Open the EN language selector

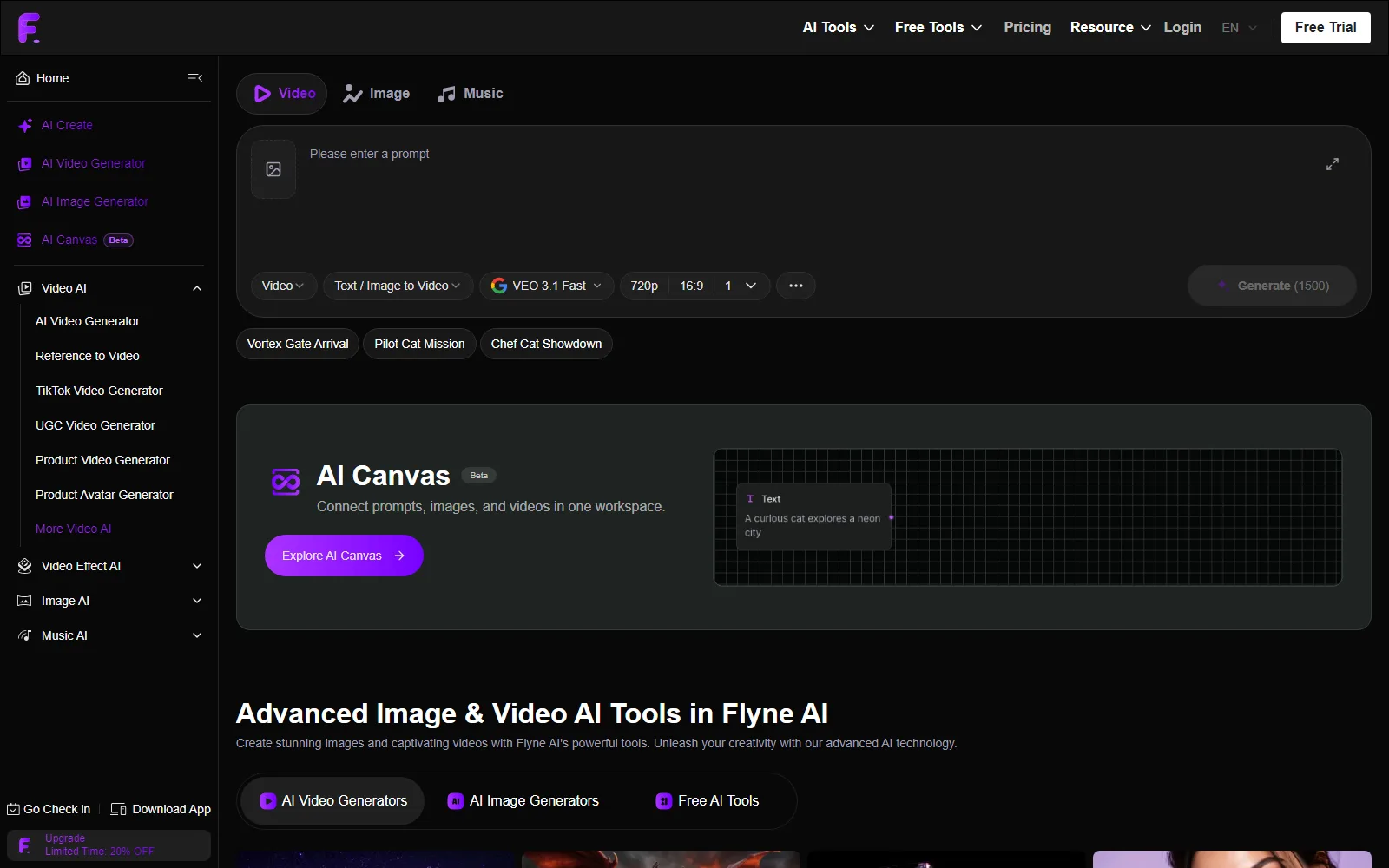tap(1239, 28)
